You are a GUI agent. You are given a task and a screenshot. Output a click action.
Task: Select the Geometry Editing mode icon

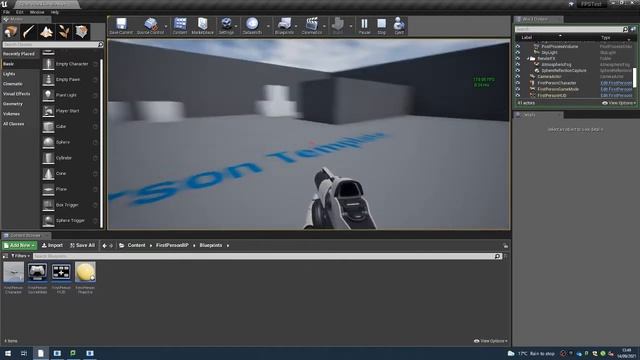[x=81, y=31]
